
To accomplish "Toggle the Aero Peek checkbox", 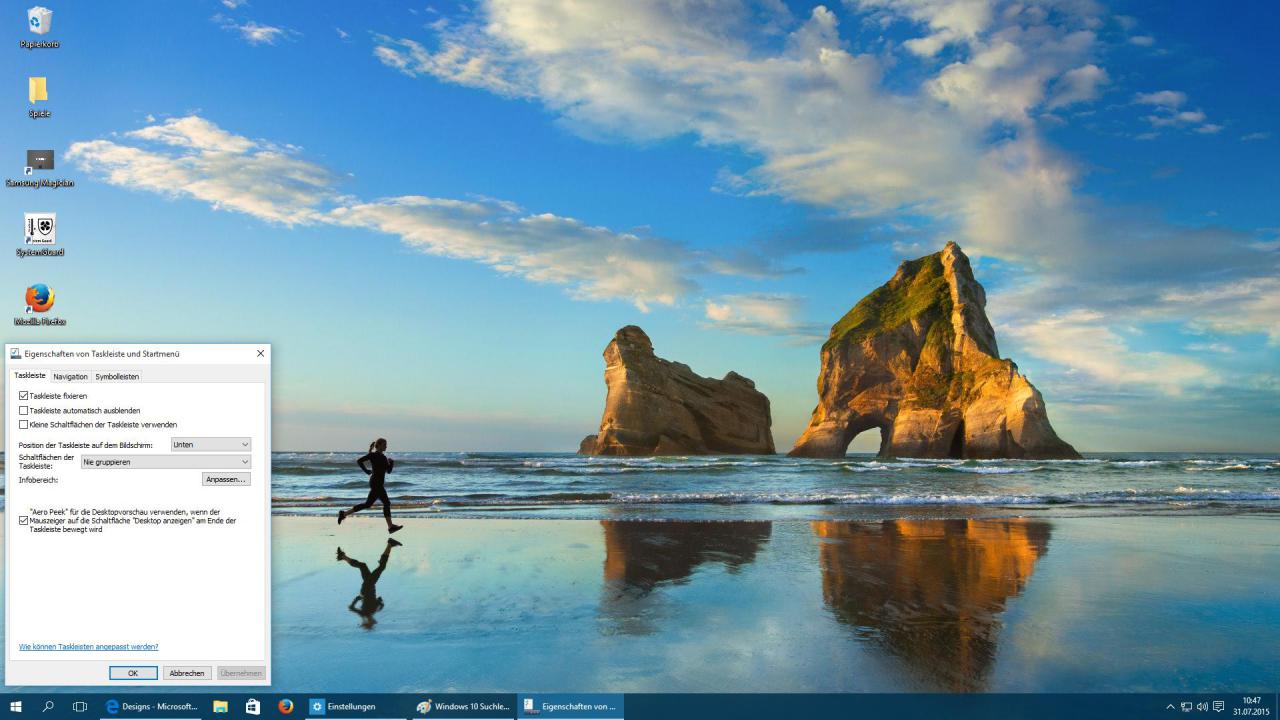I will click(24, 520).
